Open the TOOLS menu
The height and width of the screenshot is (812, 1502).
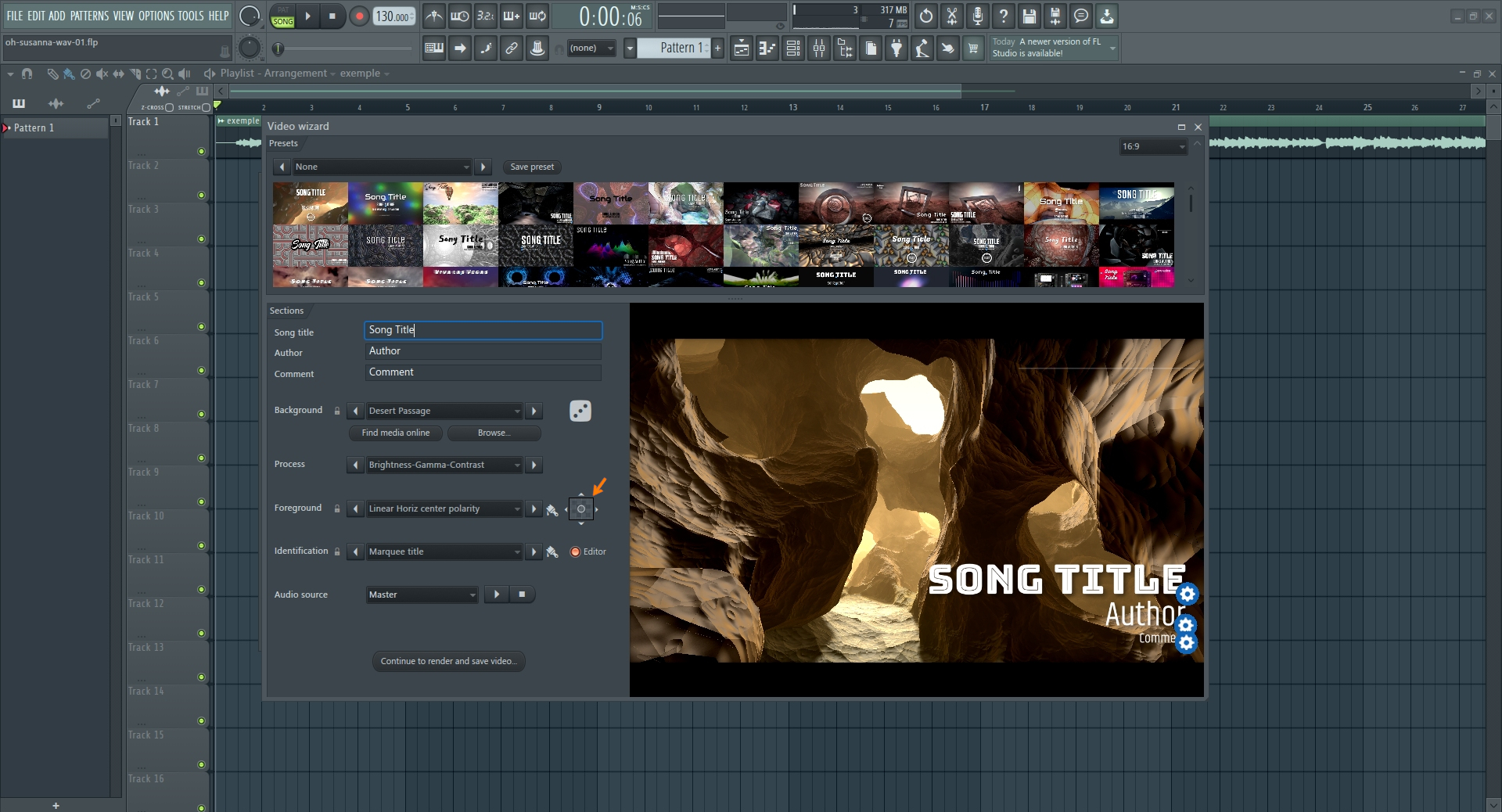pyautogui.click(x=191, y=16)
